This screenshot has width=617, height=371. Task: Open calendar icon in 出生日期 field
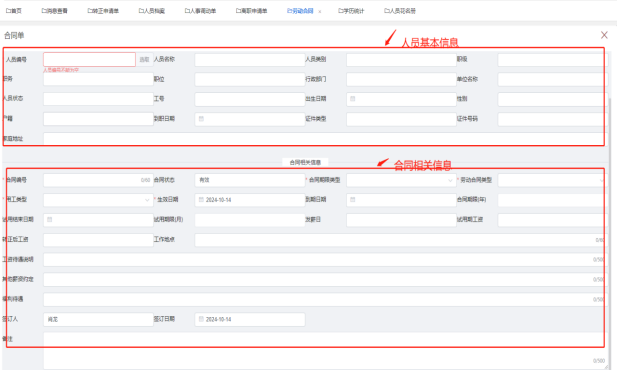[x=353, y=99]
